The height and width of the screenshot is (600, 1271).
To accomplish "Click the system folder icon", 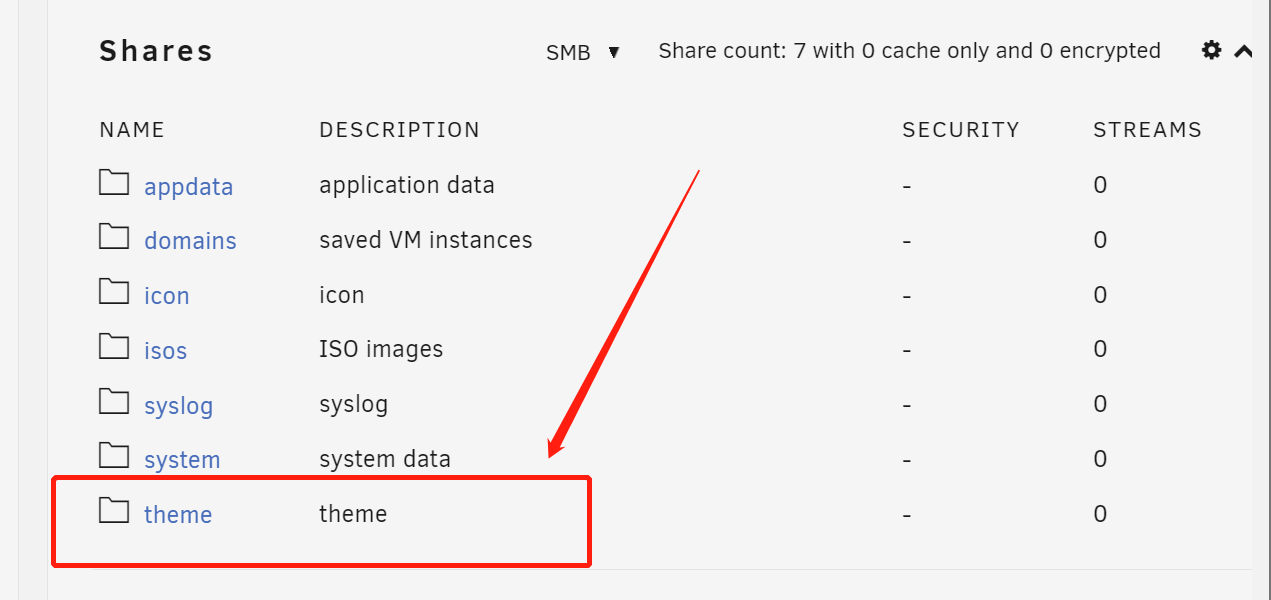I will tap(114, 457).
